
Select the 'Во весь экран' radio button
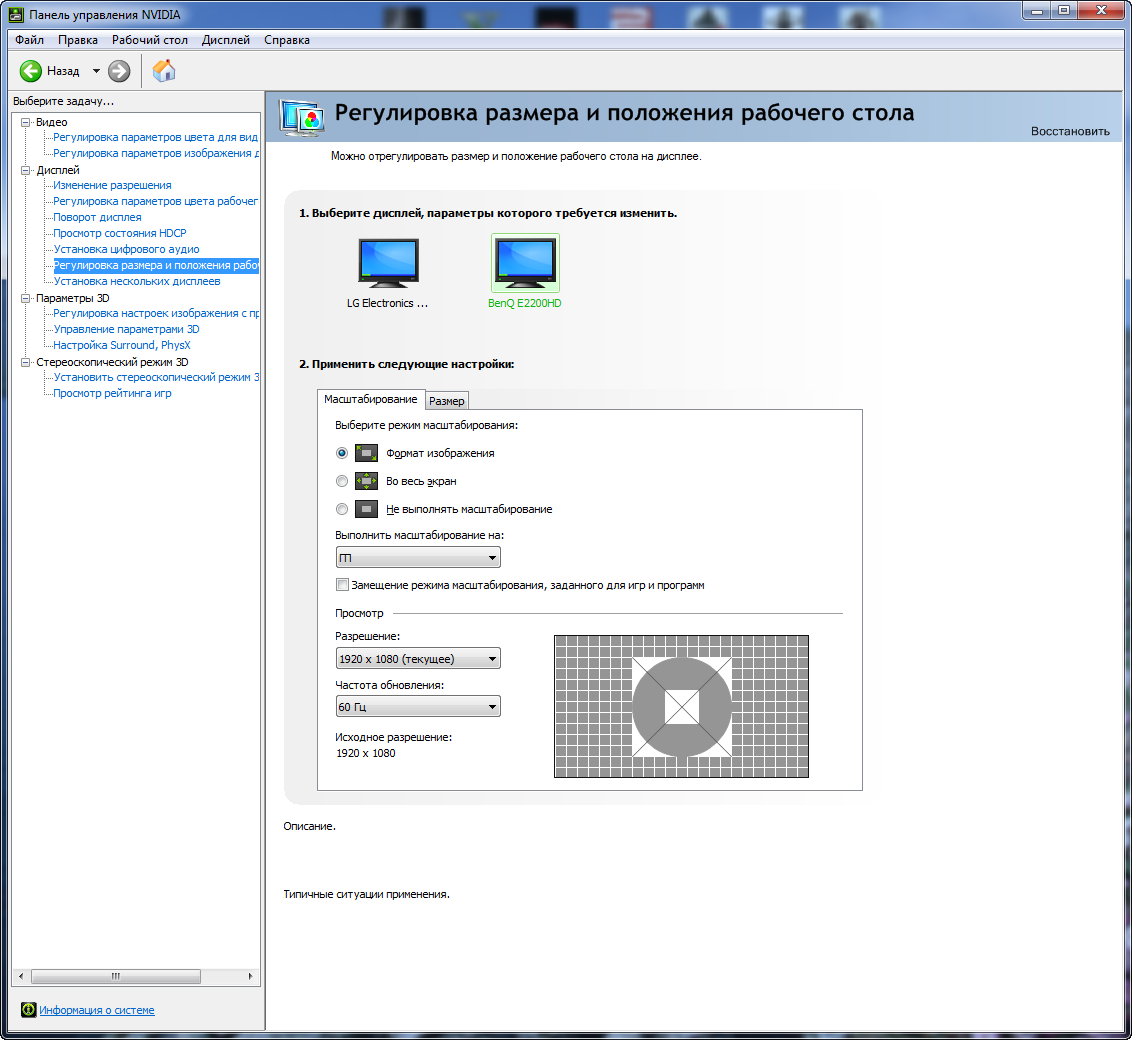tap(342, 481)
